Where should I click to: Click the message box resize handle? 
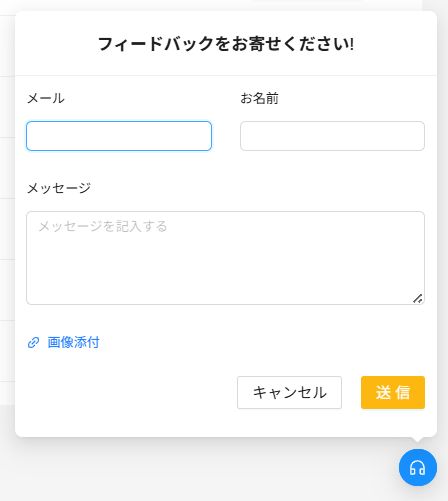(x=418, y=298)
